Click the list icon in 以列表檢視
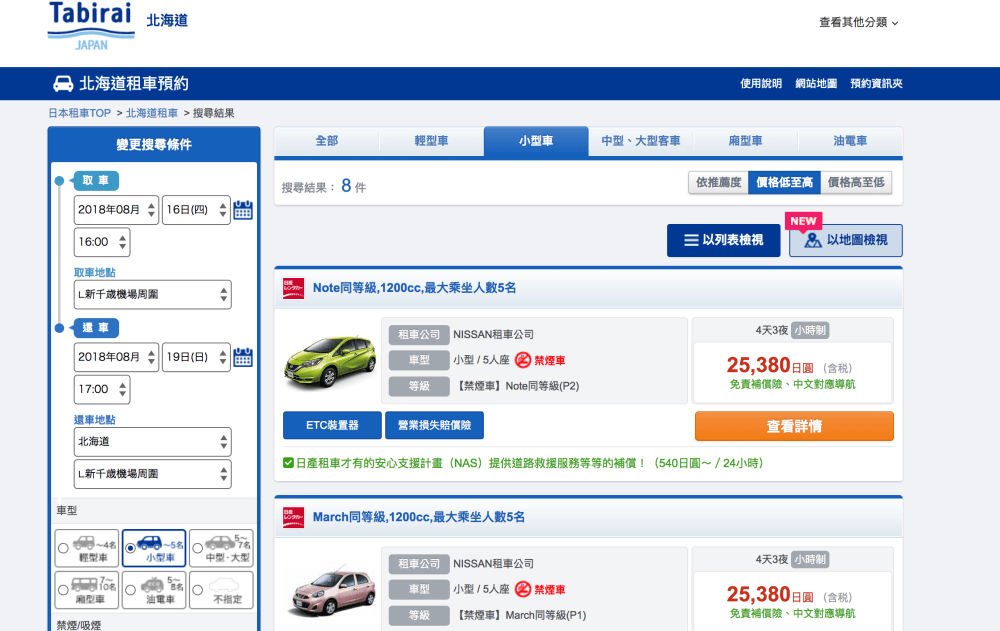The image size is (1000, 631). tap(691, 240)
